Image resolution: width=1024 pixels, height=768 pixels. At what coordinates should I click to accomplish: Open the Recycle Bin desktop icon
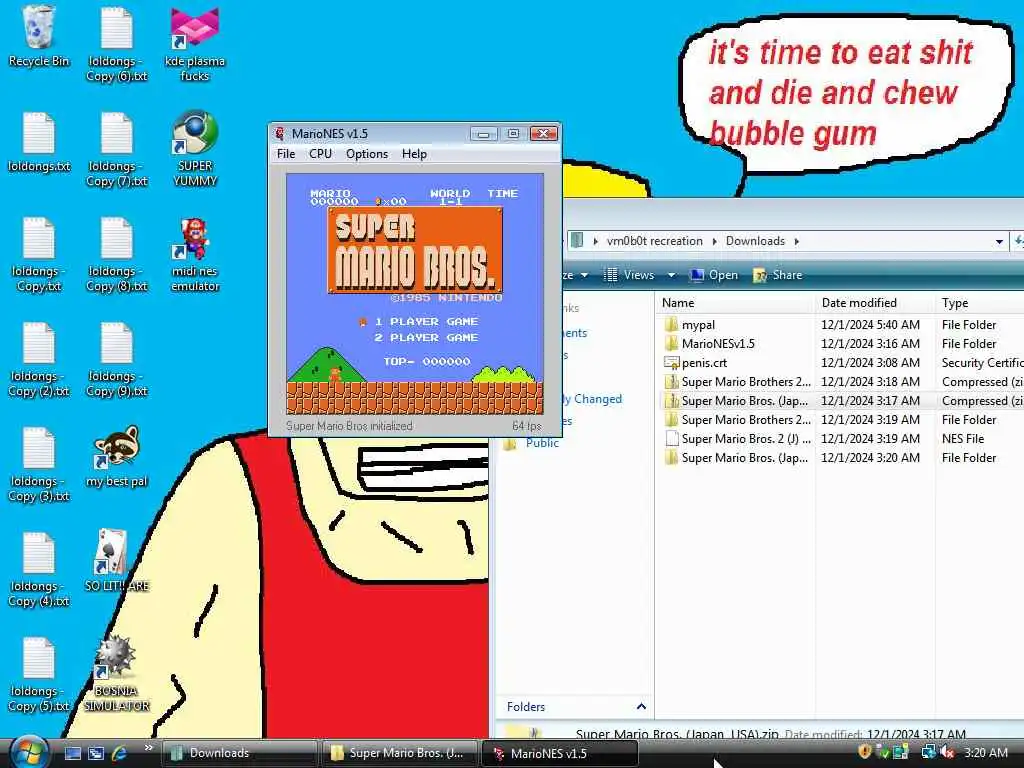(x=39, y=36)
